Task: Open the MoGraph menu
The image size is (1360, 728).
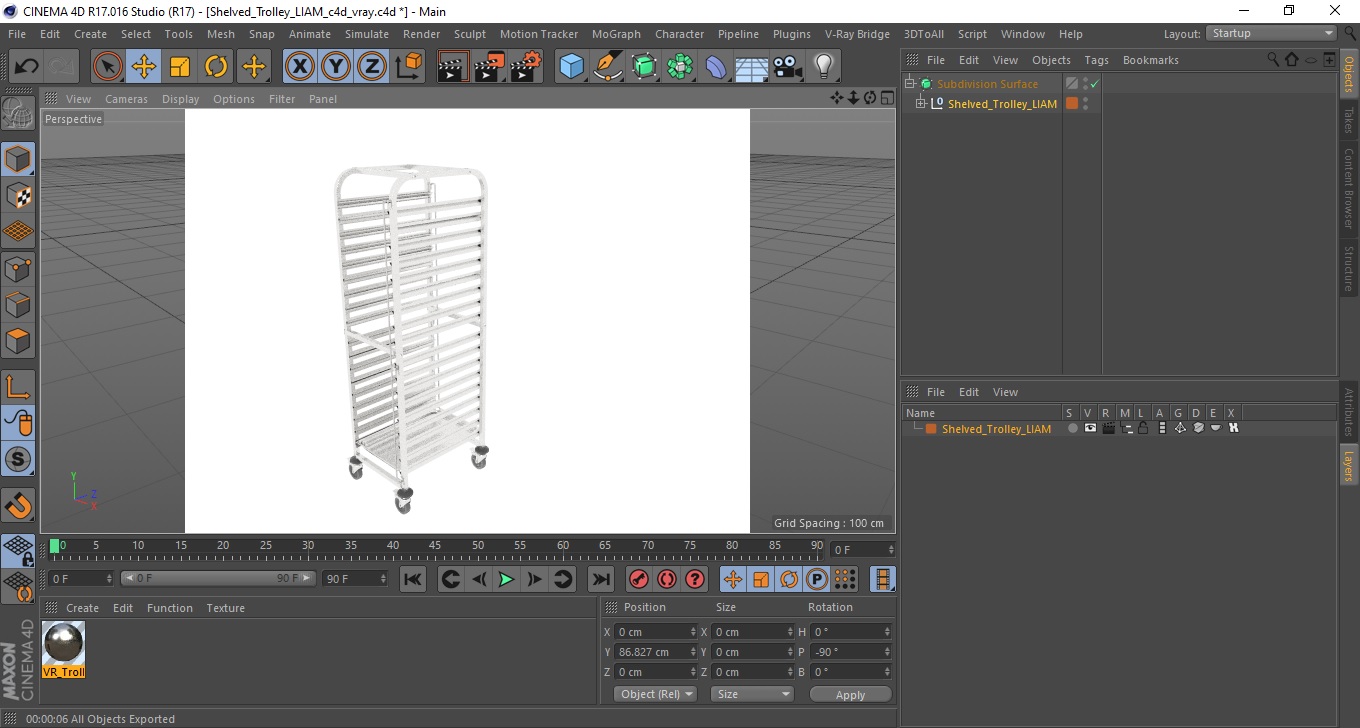Action: click(x=616, y=34)
